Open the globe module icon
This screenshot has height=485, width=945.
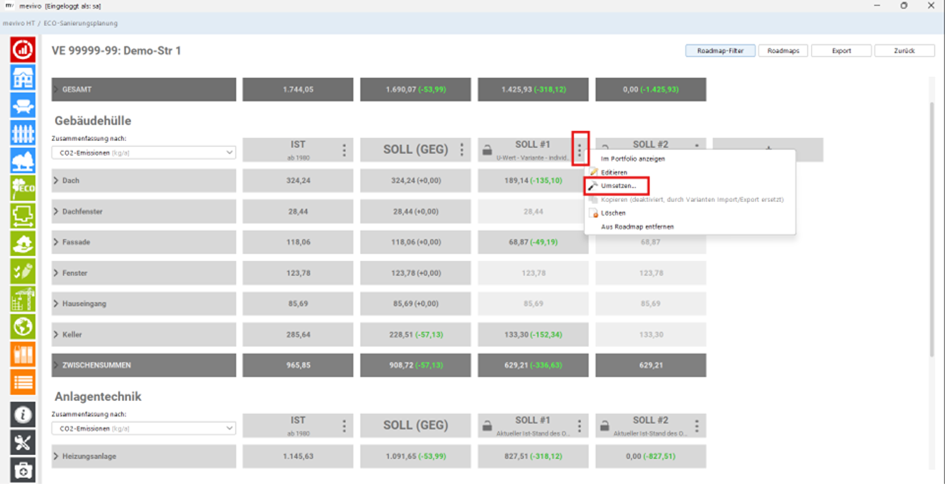tap(24, 327)
